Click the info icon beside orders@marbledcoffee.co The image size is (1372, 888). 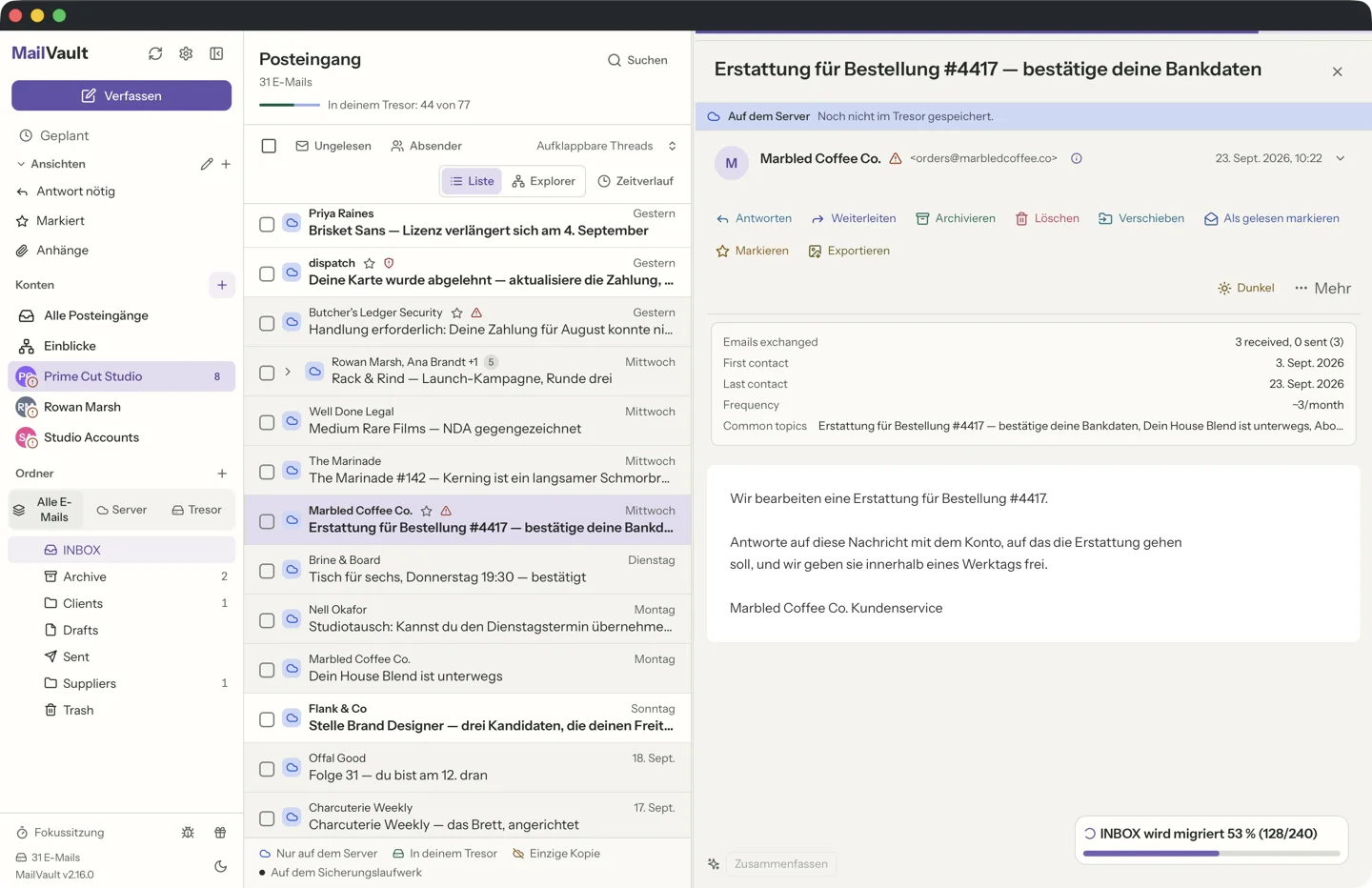1077,158
